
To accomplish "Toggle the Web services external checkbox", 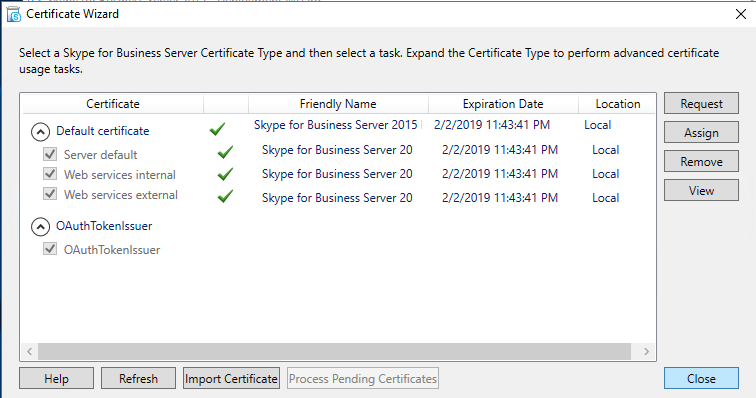I will pos(50,193).
